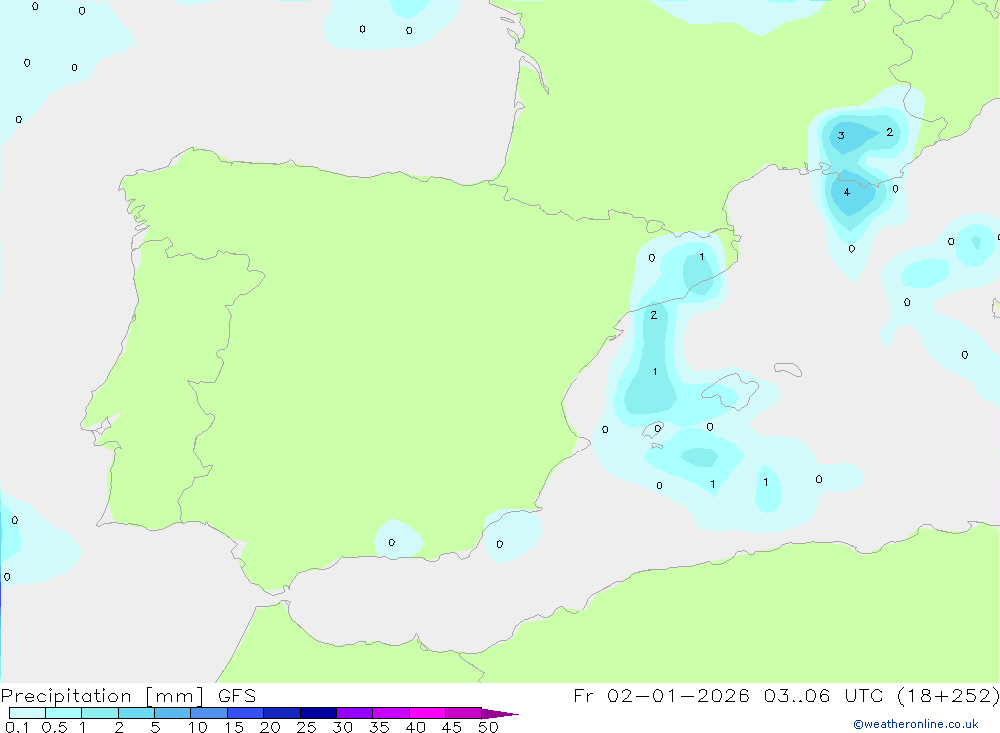
Task: Click the purple 30–35 mm legend swatch
Action: click(x=355, y=713)
